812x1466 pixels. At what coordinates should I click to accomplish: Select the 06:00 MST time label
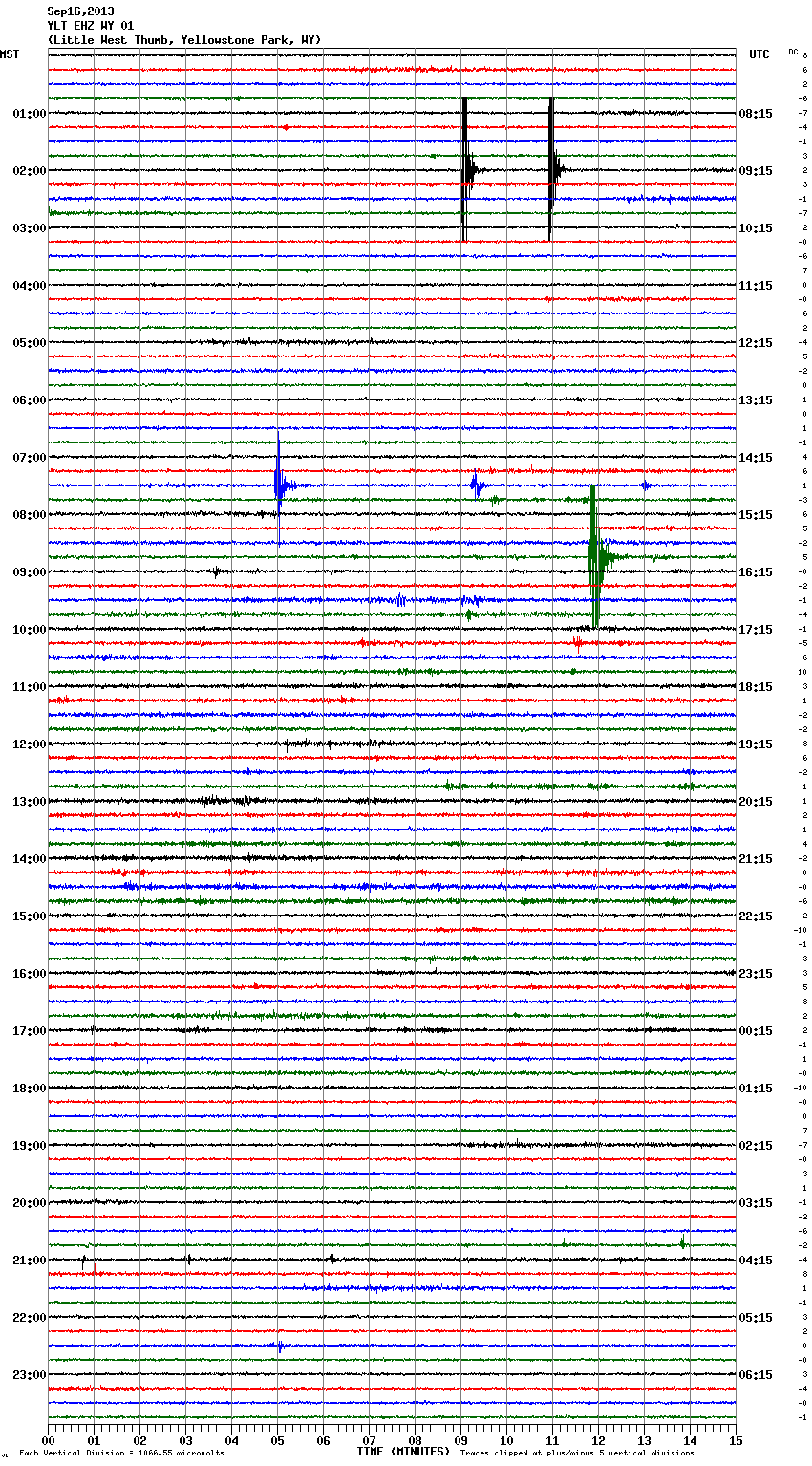pos(30,400)
